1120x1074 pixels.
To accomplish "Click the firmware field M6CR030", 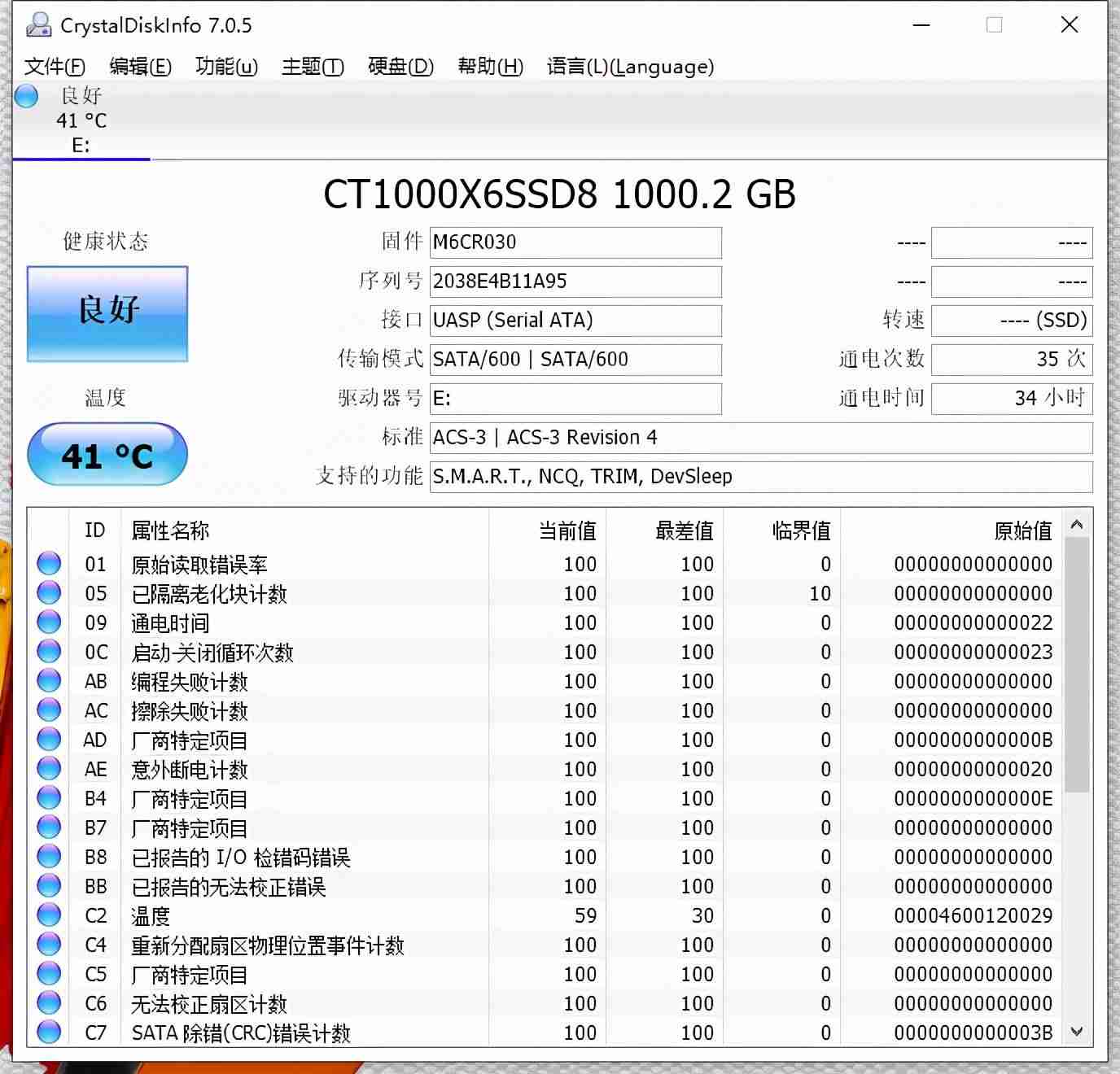I will [575, 242].
